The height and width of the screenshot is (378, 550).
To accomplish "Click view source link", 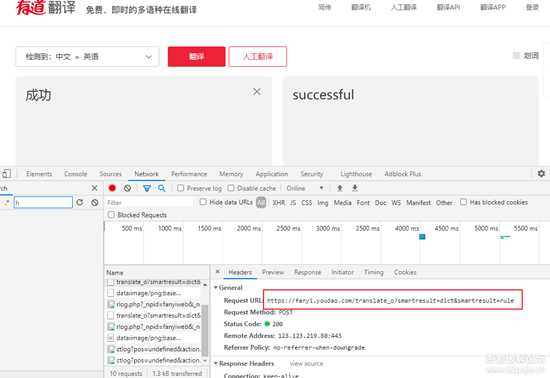I will click(306, 364).
